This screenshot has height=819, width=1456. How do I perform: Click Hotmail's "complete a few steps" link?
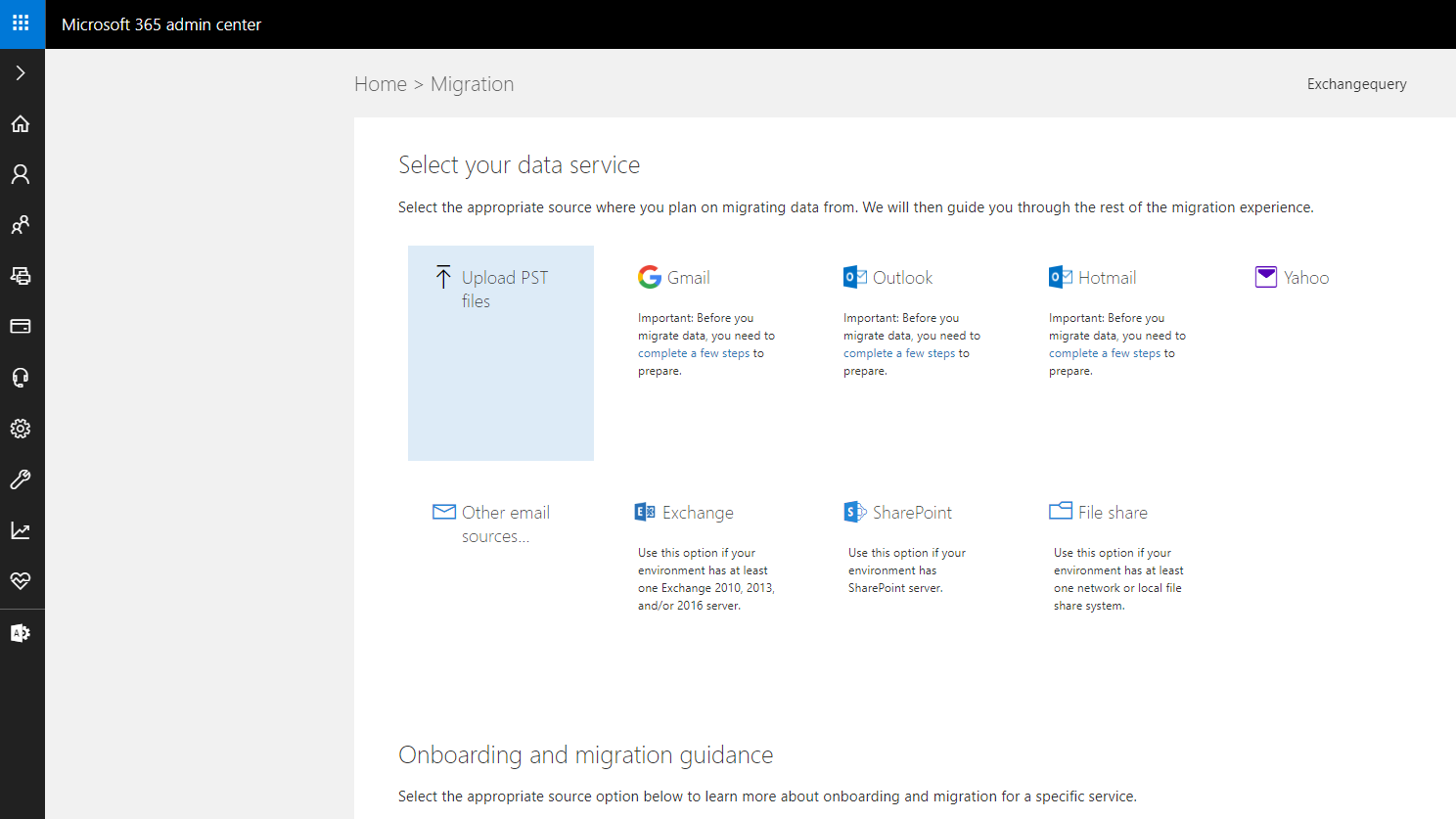pyautogui.click(x=1105, y=354)
